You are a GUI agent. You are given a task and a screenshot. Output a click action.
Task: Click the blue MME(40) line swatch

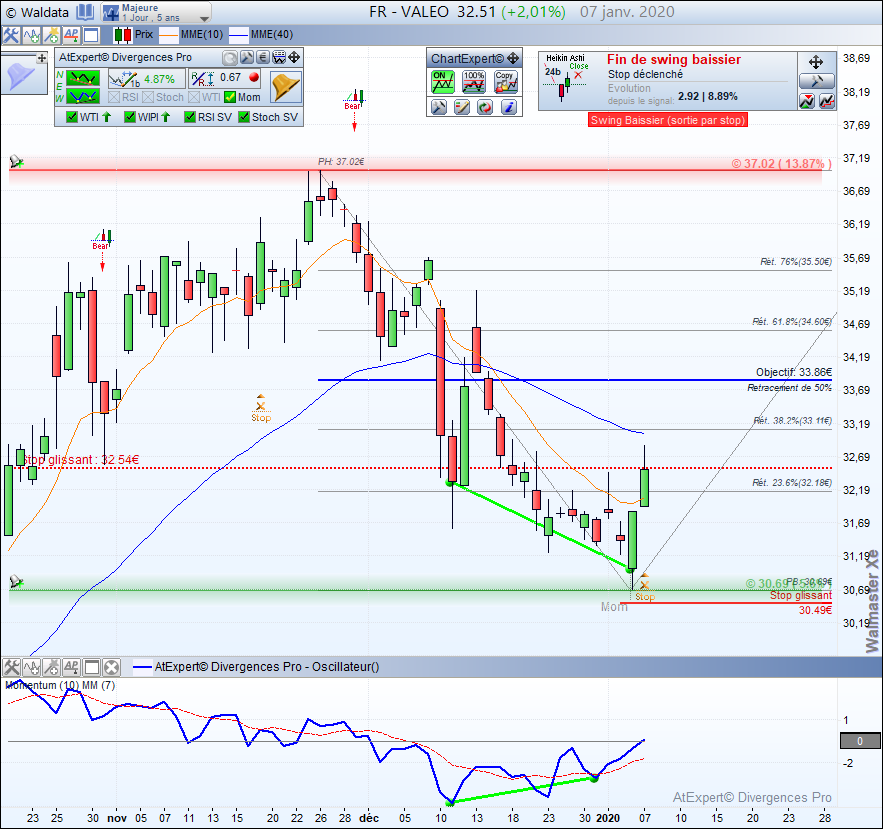click(x=239, y=35)
